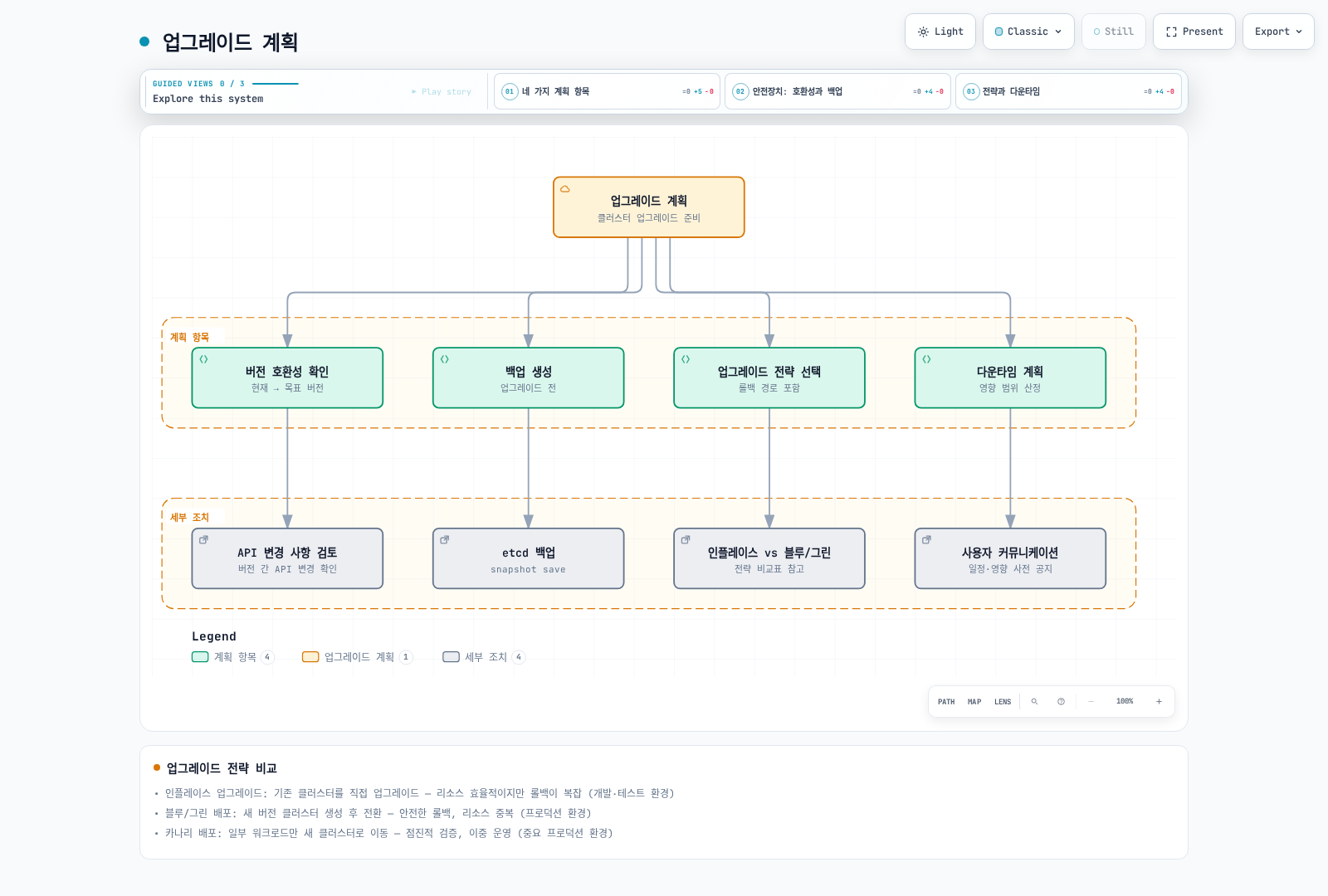Click the link icon on 사용자 커뮤니케이션 node
This screenshot has height=896, width=1328.
(926, 539)
